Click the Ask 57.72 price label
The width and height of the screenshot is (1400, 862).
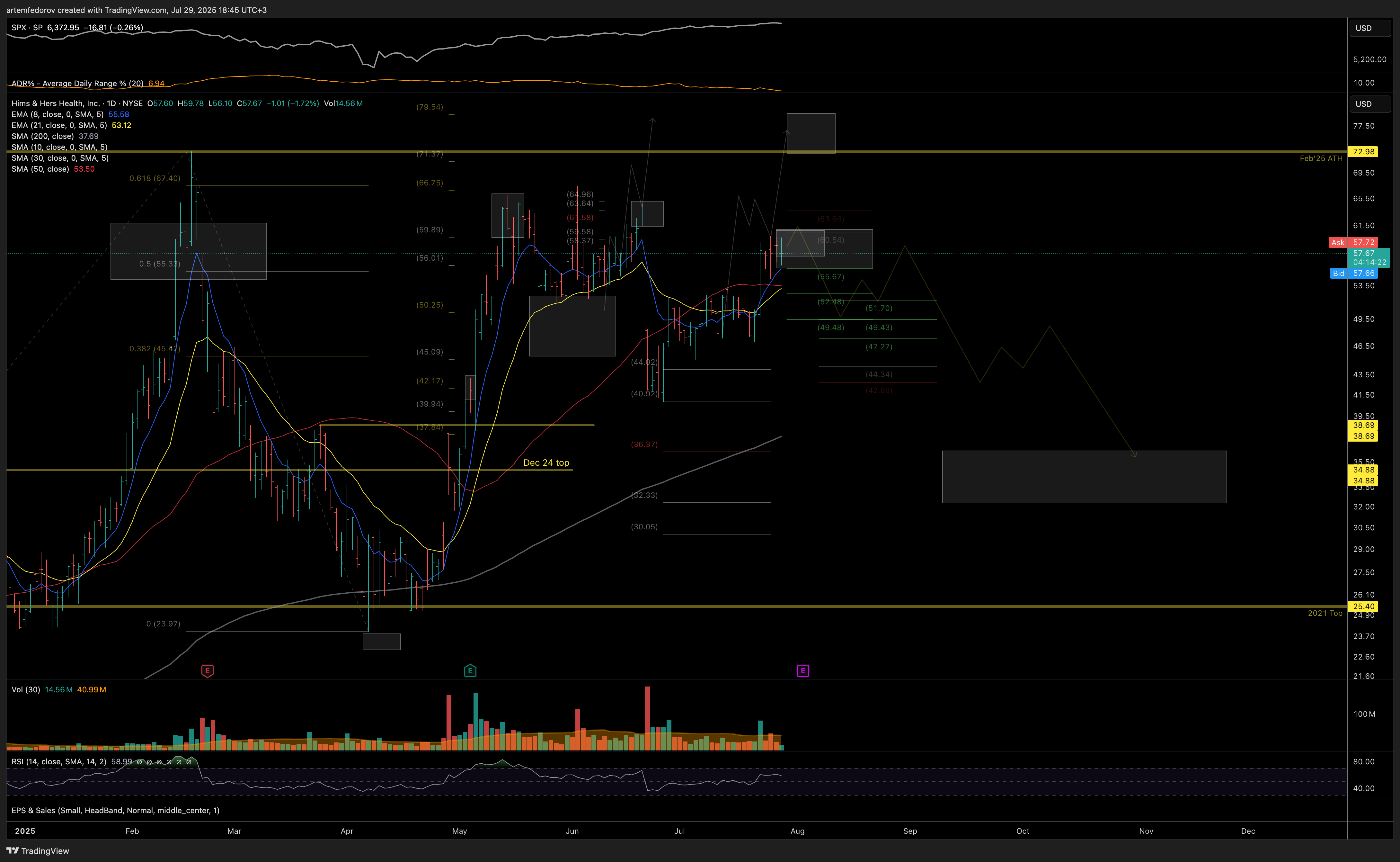coord(1353,242)
